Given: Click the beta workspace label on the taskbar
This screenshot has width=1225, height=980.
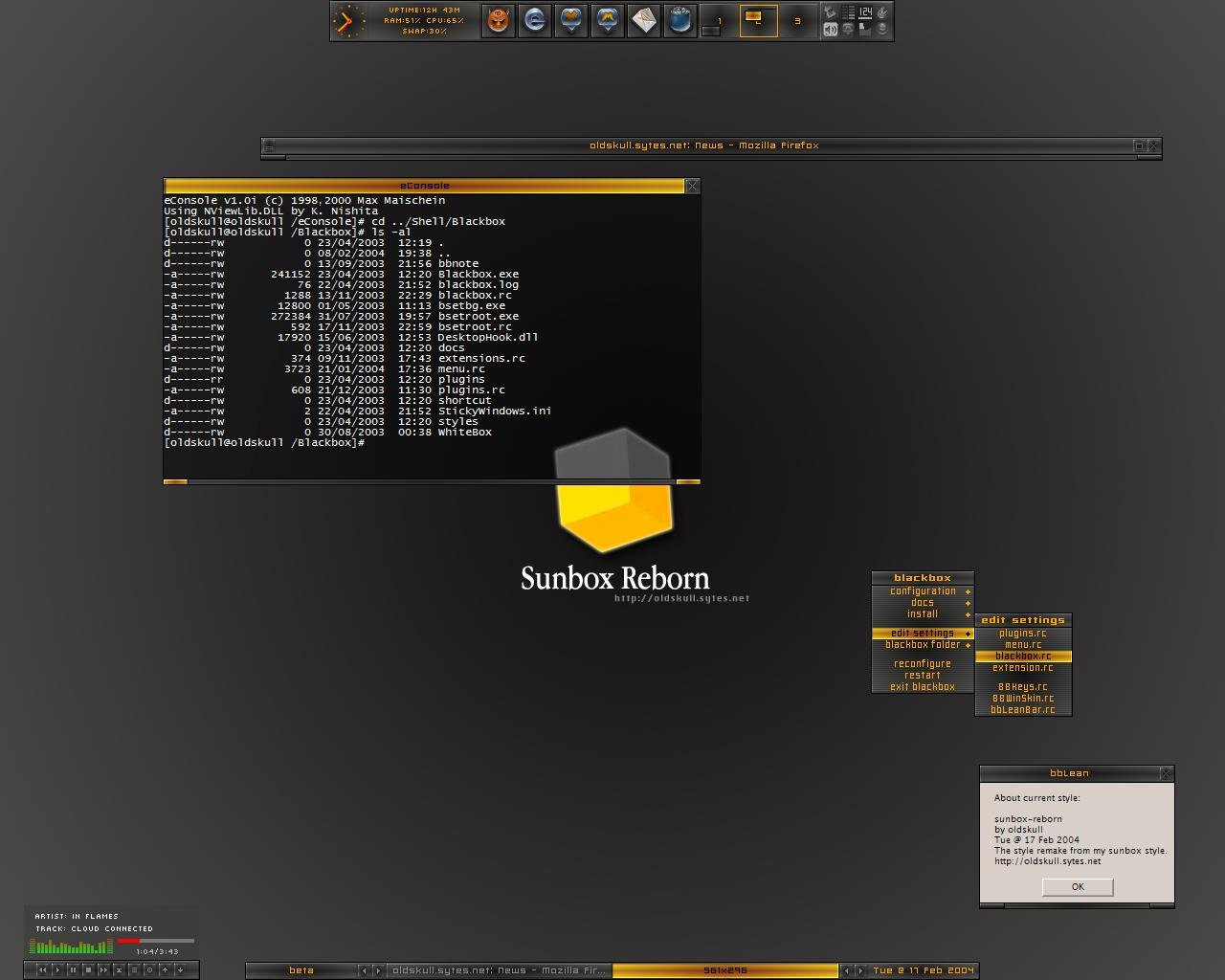Looking at the screenshot, I should pos(301,970).
